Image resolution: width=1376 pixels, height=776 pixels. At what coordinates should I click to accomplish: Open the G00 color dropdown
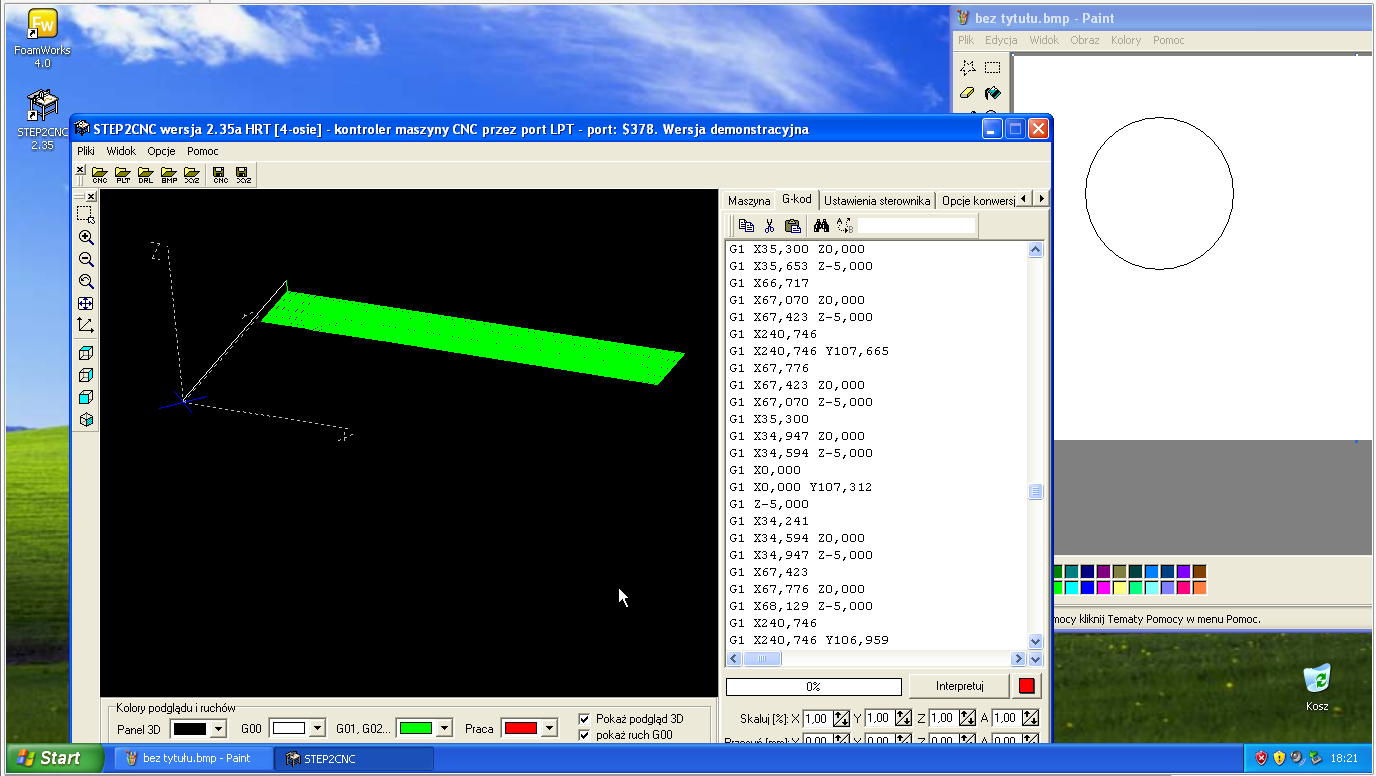(x=318, y=729)
